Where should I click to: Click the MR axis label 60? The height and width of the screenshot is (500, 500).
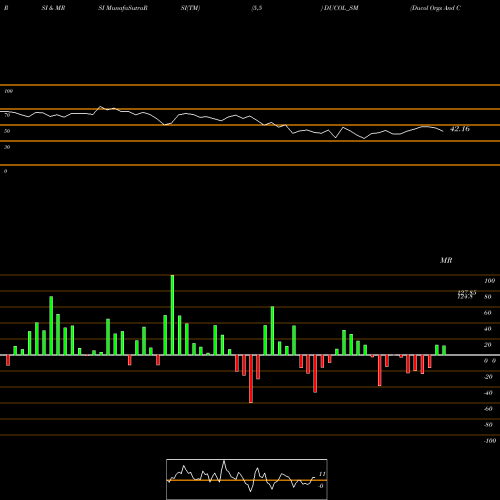click(x=487, y=313)
